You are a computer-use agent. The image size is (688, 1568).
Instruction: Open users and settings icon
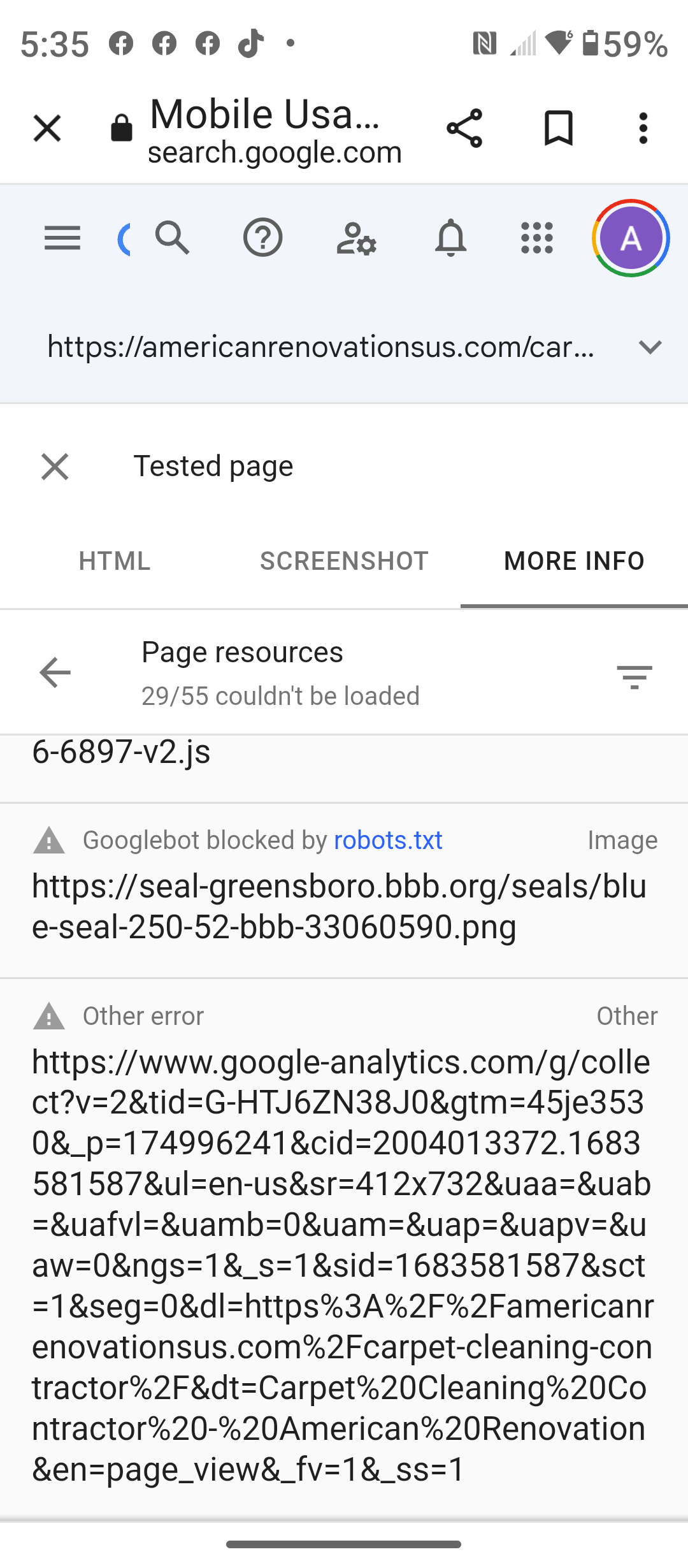tap(356, 238)
